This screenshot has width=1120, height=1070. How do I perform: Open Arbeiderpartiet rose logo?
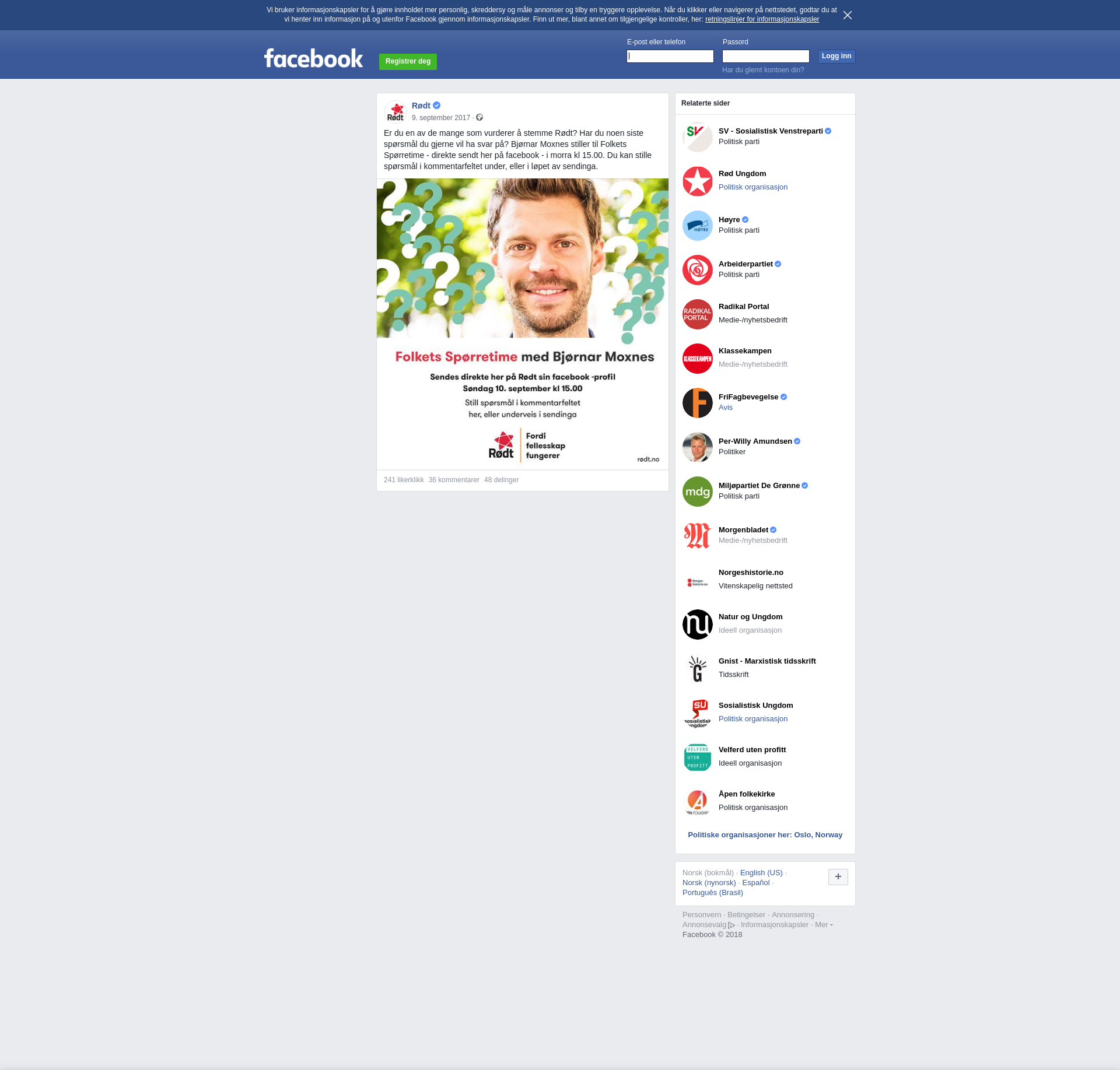click(x=697, y=270)
